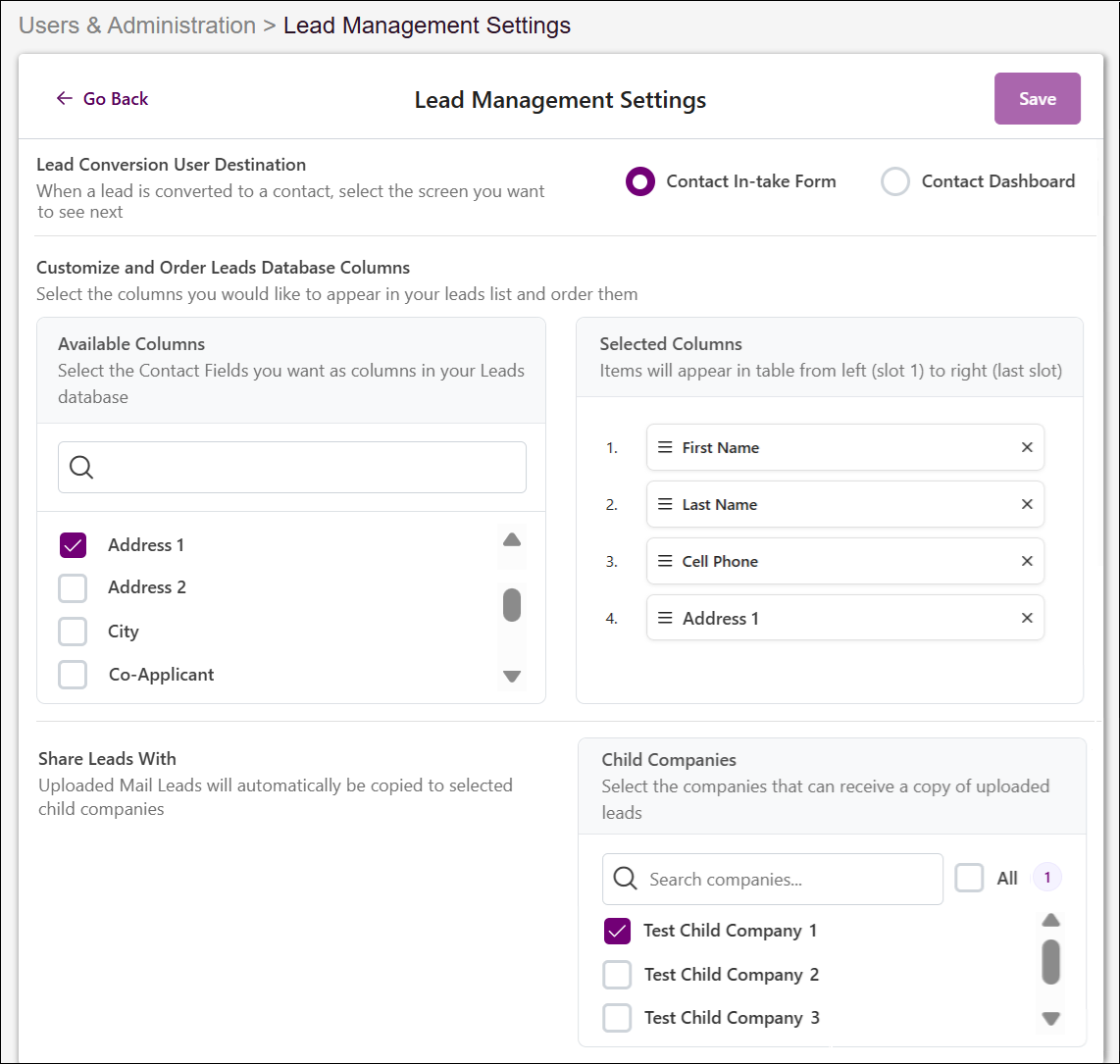
Task: Click the child companies scroll down arrow
Action: (x=1050, y=1018)
